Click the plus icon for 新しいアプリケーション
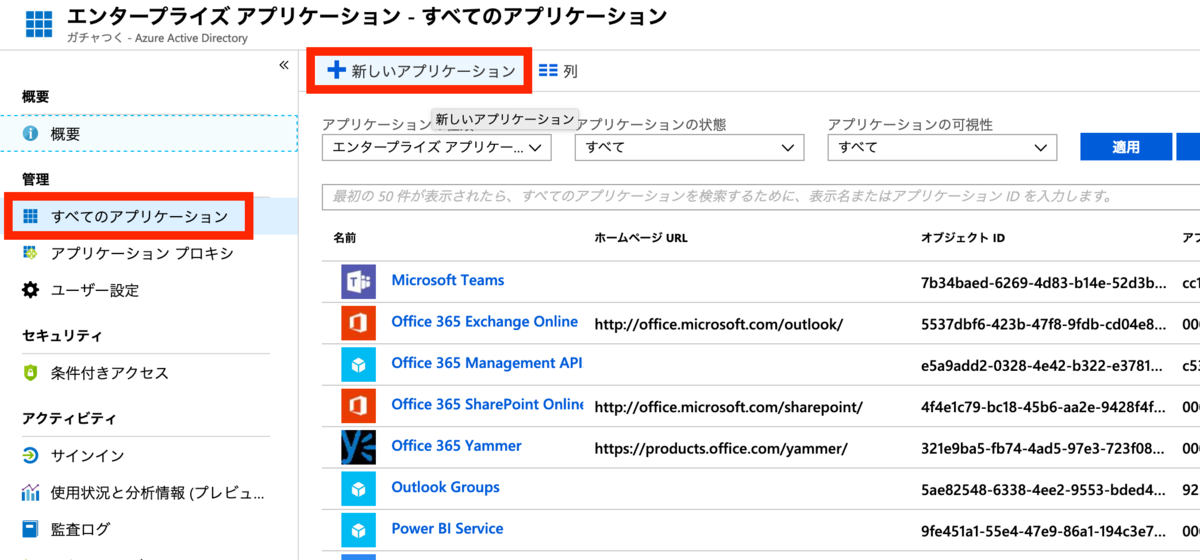1200x560 pixels. tap(336, 70)
